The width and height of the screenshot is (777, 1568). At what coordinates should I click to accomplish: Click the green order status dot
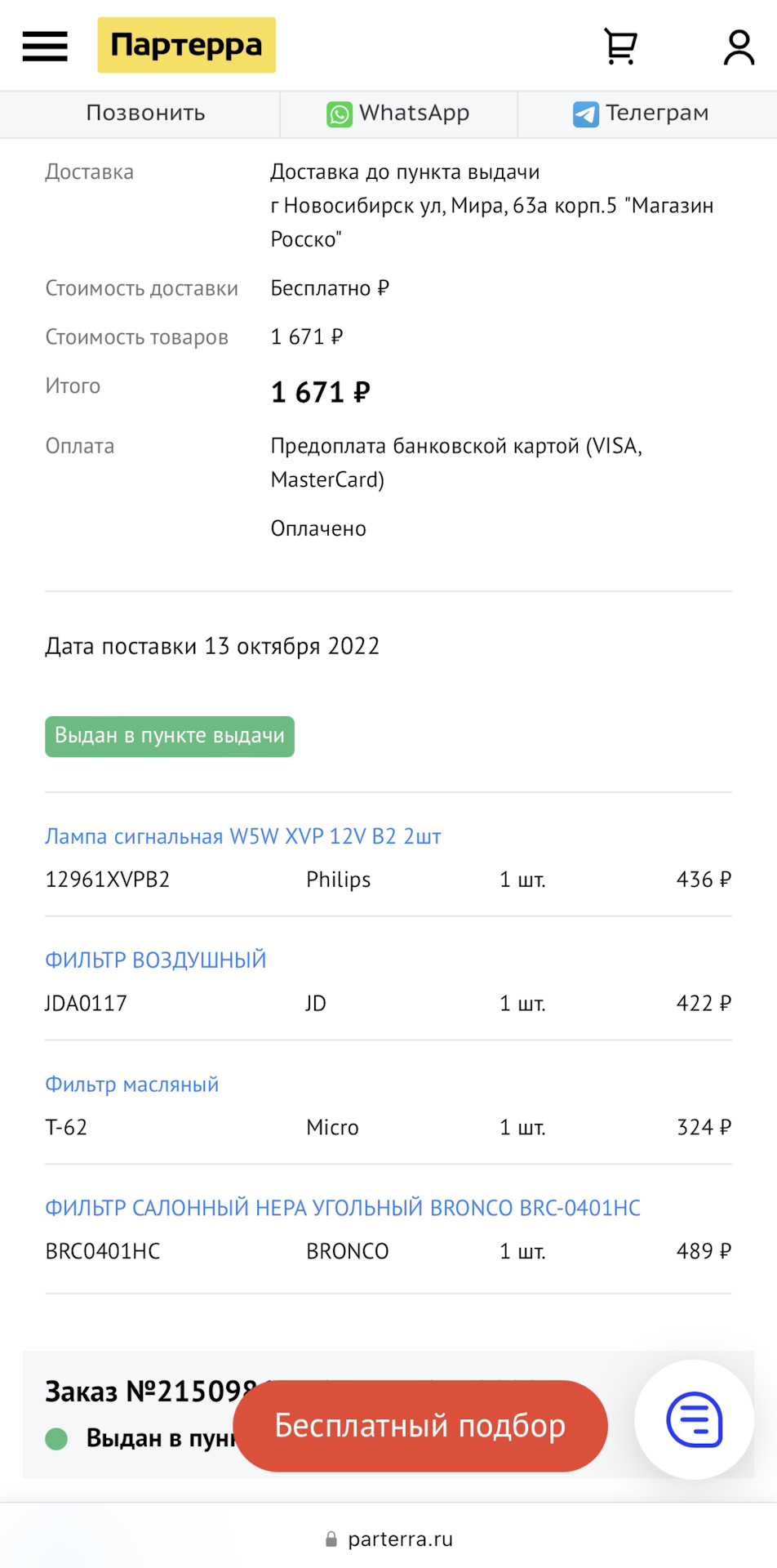(x=56, y=1439)
